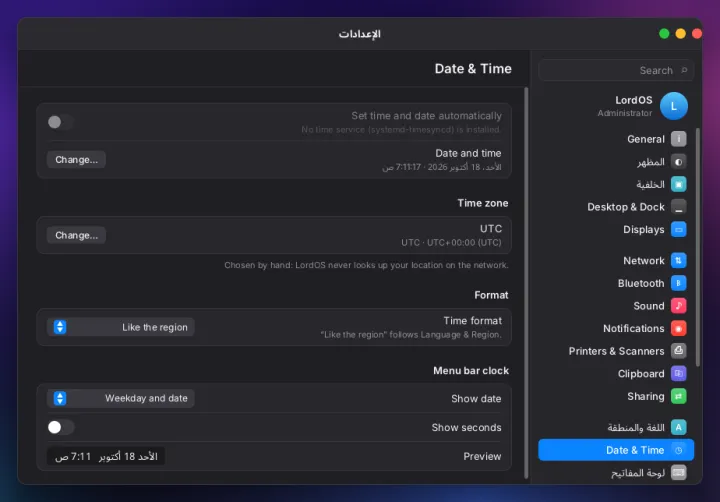Click the green window maximize button
This screenshot has height=502, width=720.
point(664,34)
